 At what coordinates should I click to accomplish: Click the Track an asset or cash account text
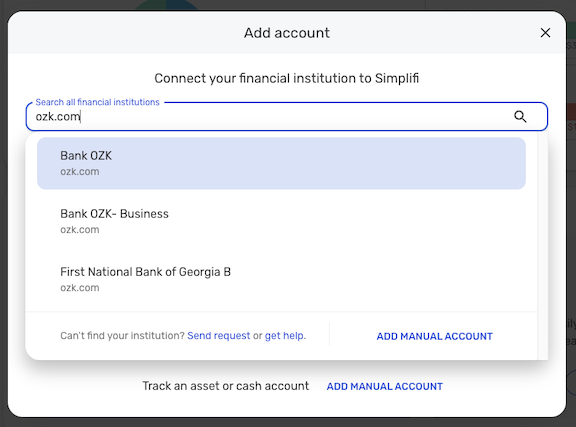(226, 386)
